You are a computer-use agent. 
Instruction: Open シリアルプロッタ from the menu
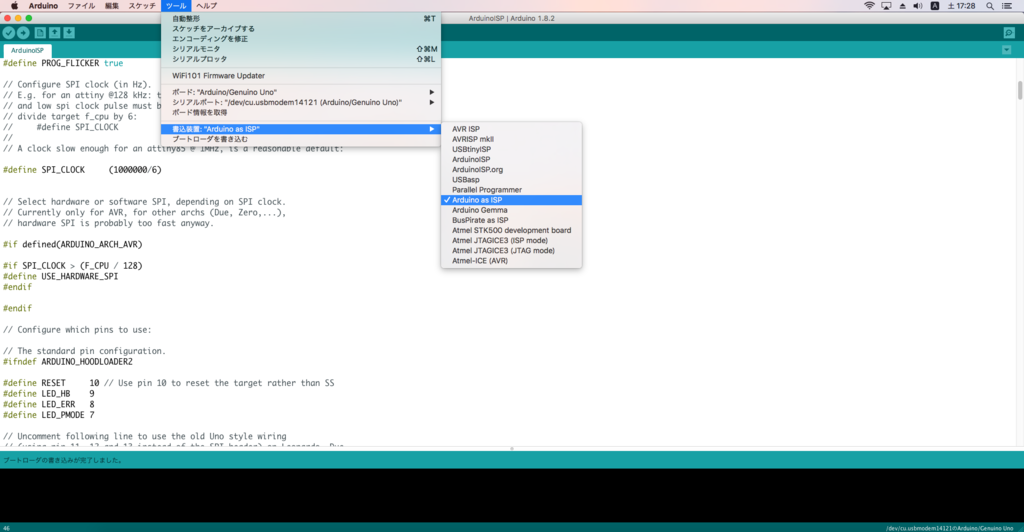point(300,59)
